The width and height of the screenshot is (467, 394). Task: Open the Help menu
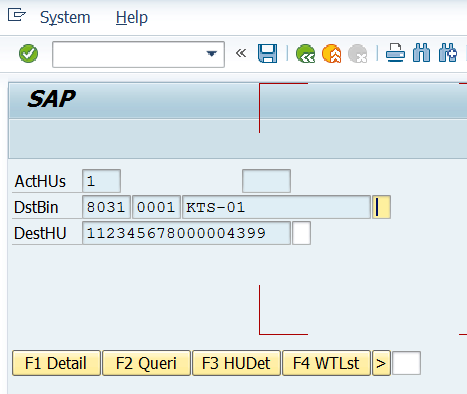tap(132, 17)
